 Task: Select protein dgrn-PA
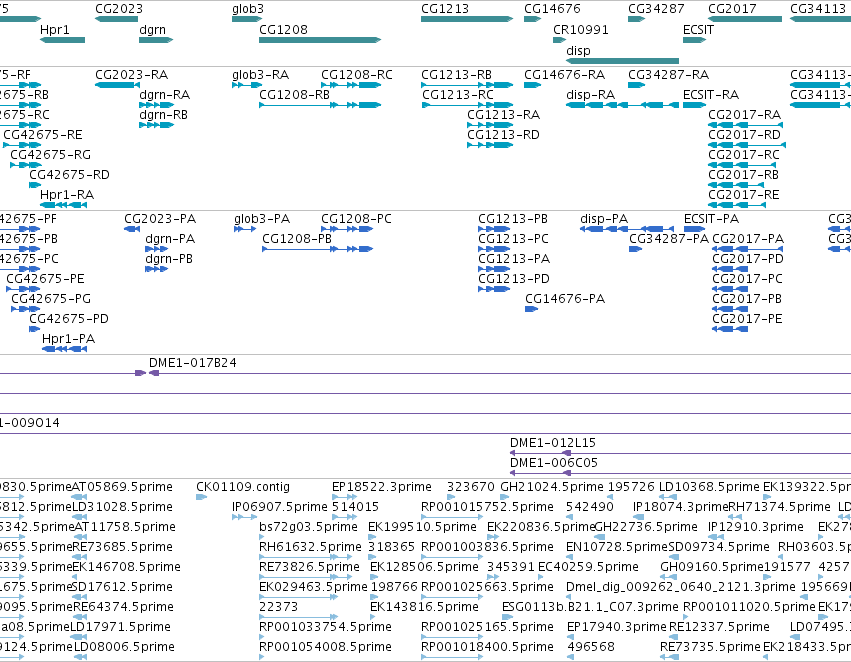coord(170,239)
